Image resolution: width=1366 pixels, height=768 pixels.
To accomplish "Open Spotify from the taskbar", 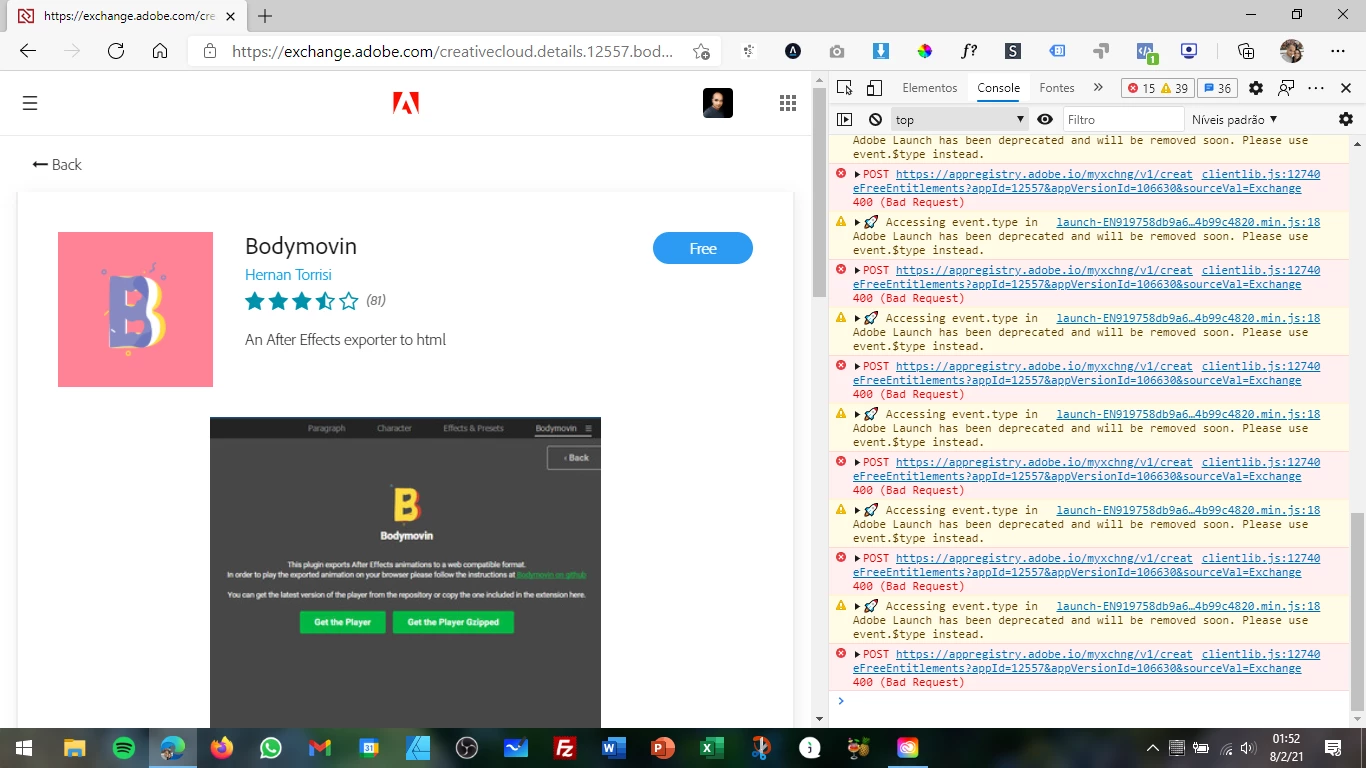I will point(123,748).
